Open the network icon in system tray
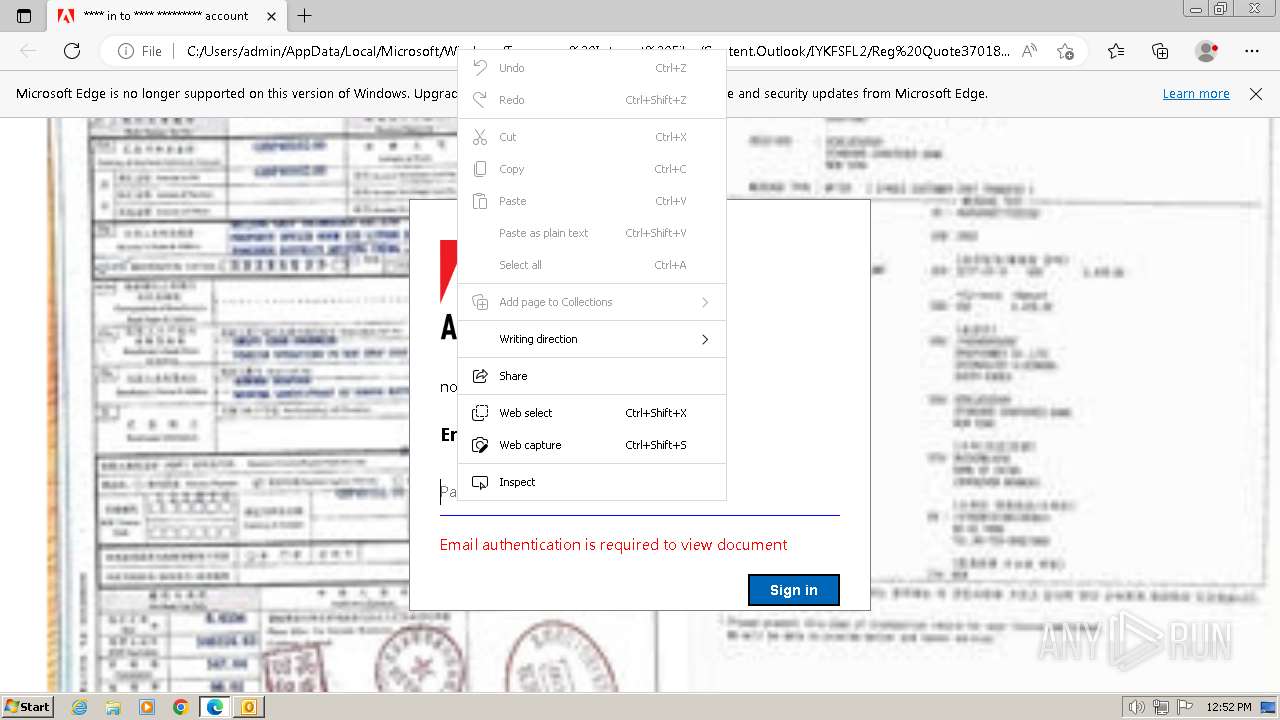The height and width of the screenshot is (720, 1280). pyautogui.click(x=1161, y=707)
